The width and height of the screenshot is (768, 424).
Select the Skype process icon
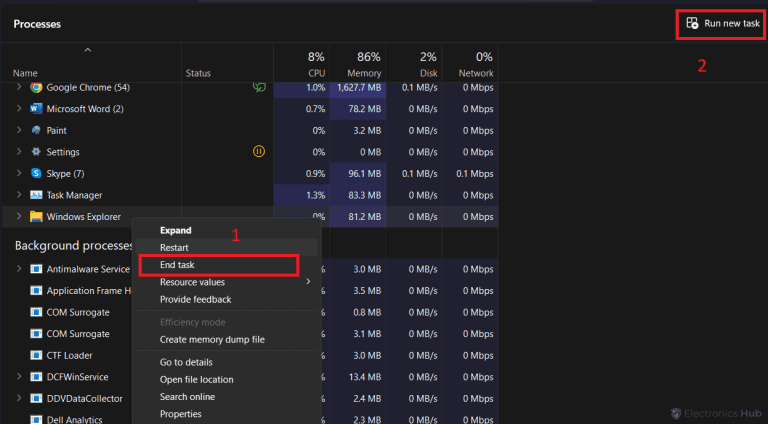(x=36, y=174)
